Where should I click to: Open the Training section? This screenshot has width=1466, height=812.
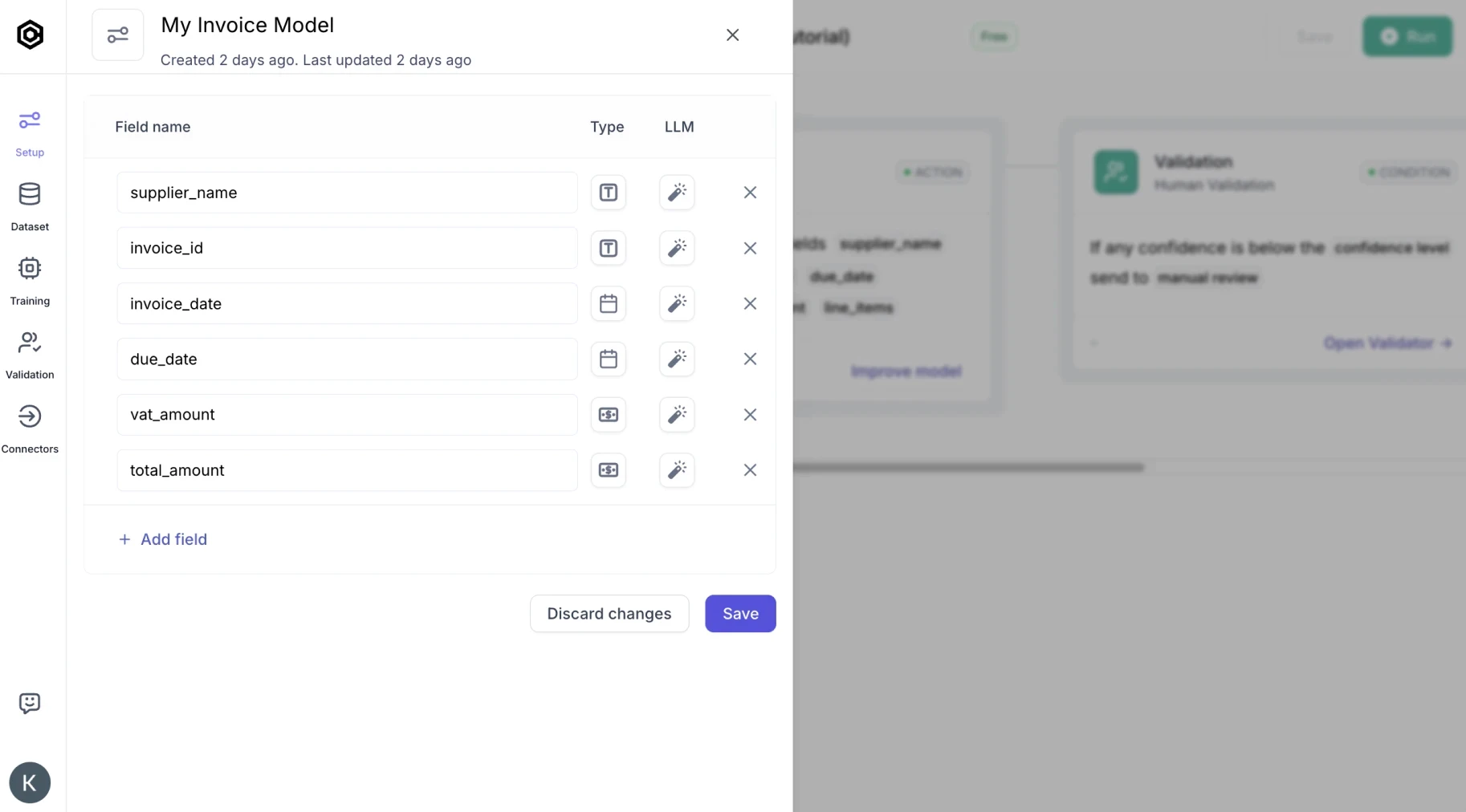[x=30, y=280]
